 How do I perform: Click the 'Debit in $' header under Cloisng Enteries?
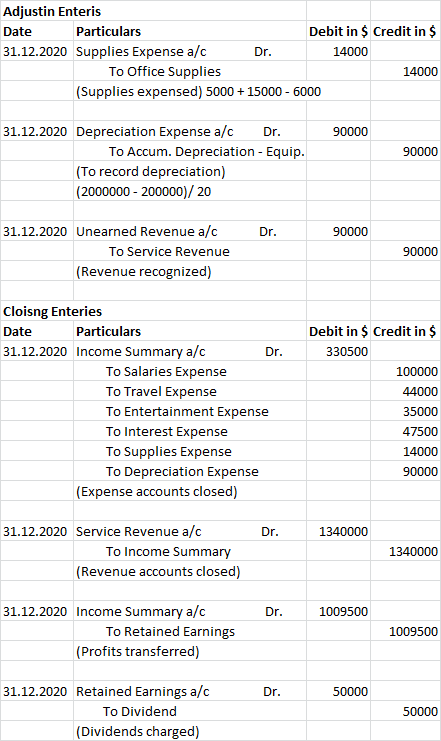[x=338, y=331]
